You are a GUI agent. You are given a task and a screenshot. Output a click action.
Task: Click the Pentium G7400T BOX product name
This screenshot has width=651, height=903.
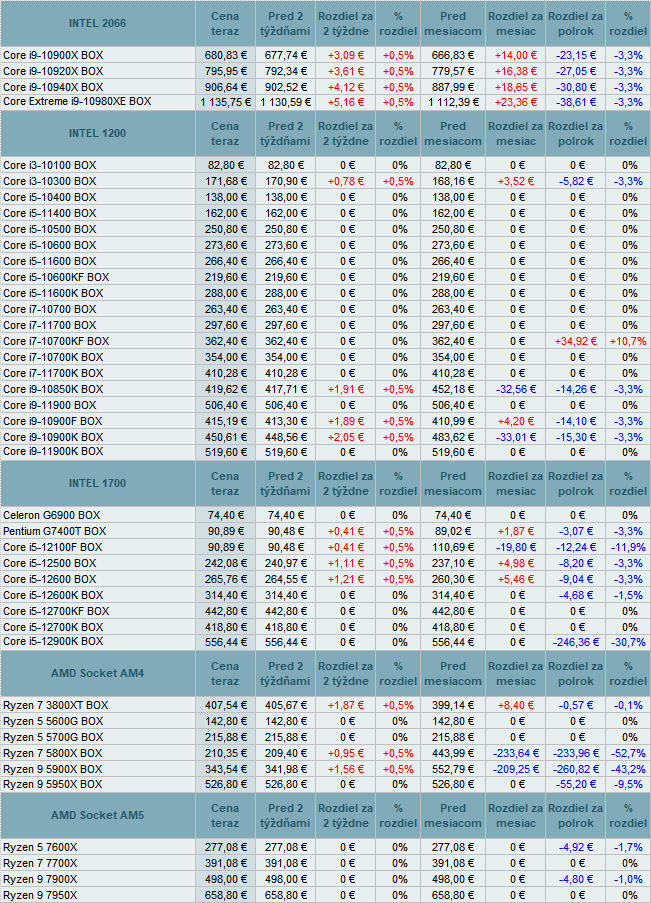(55, 531)
